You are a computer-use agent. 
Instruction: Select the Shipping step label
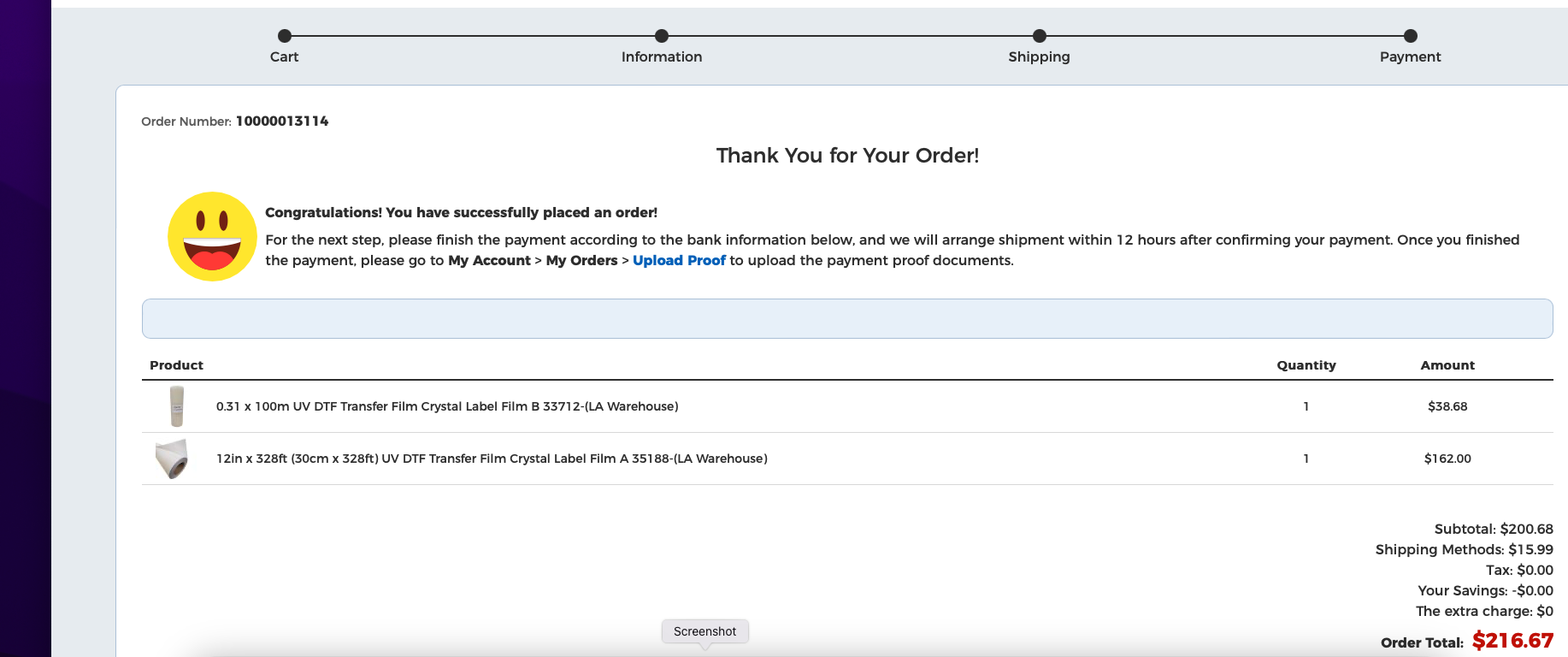1039,56
